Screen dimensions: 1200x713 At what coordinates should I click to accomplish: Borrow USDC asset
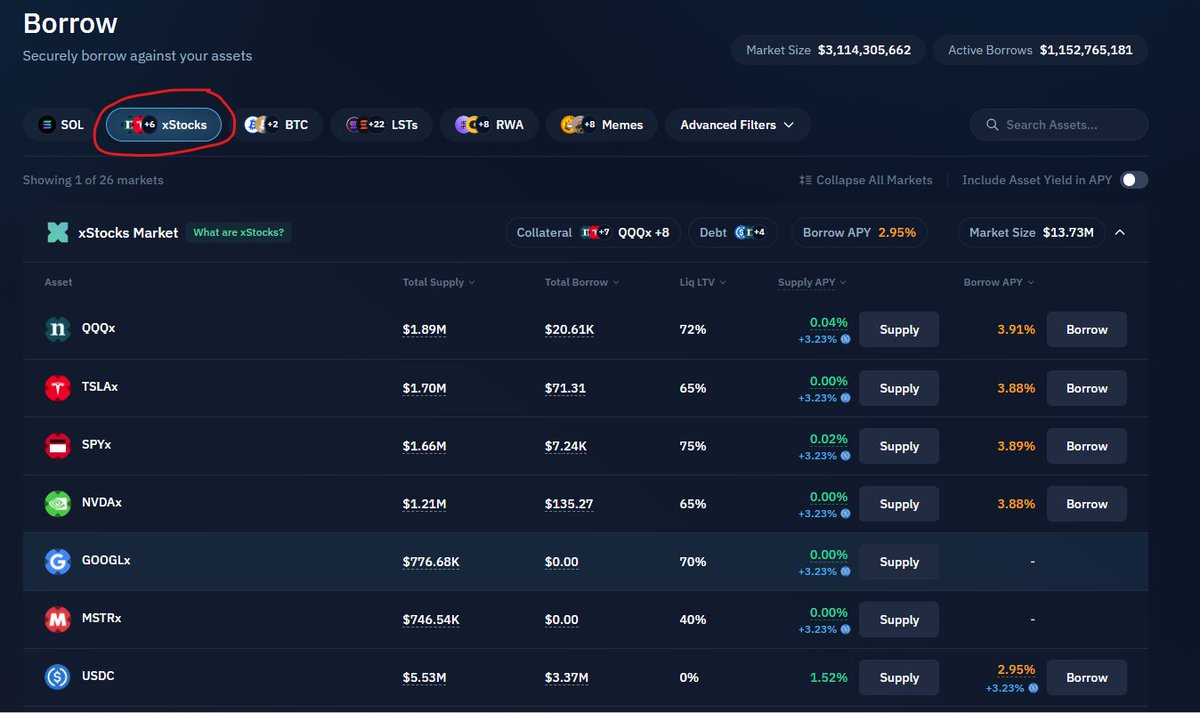(x=1086, y=678)
